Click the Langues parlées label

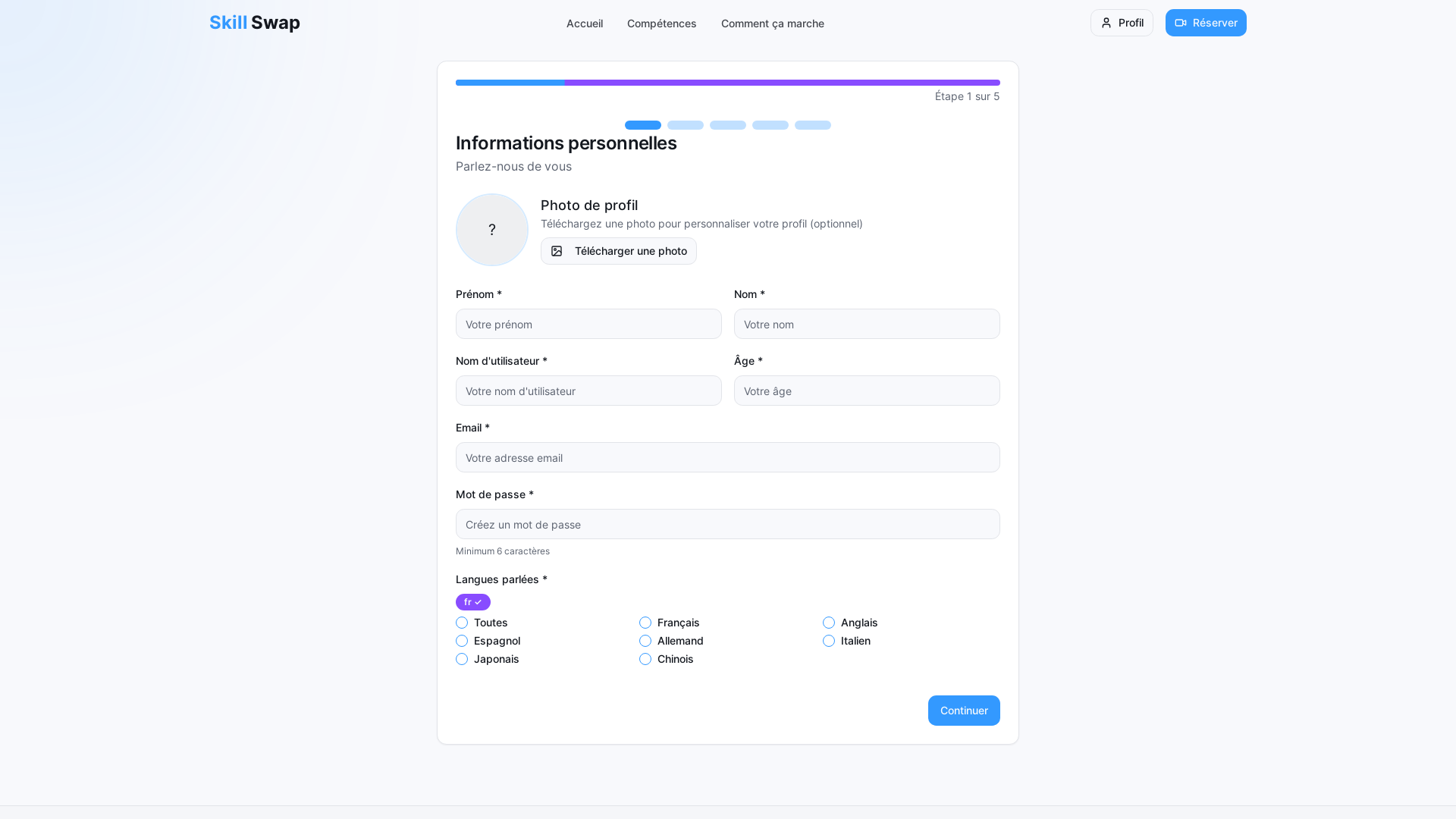point(501,579)
